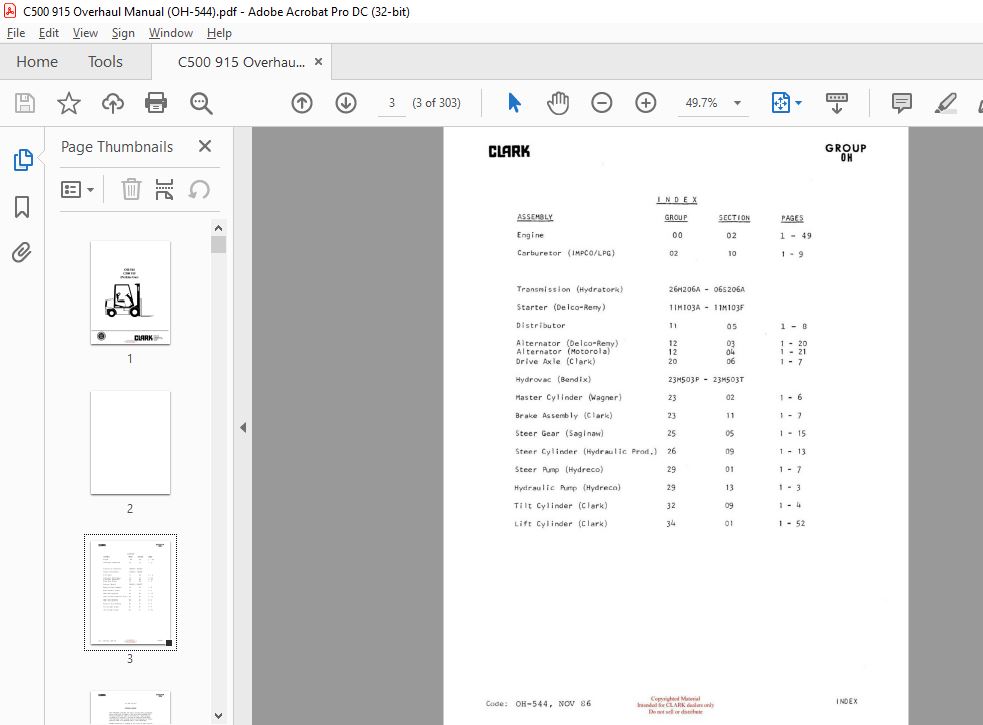This screenshot has height=725, width=983.
Task: Switch to the Home tab
Action: (37, 61)
